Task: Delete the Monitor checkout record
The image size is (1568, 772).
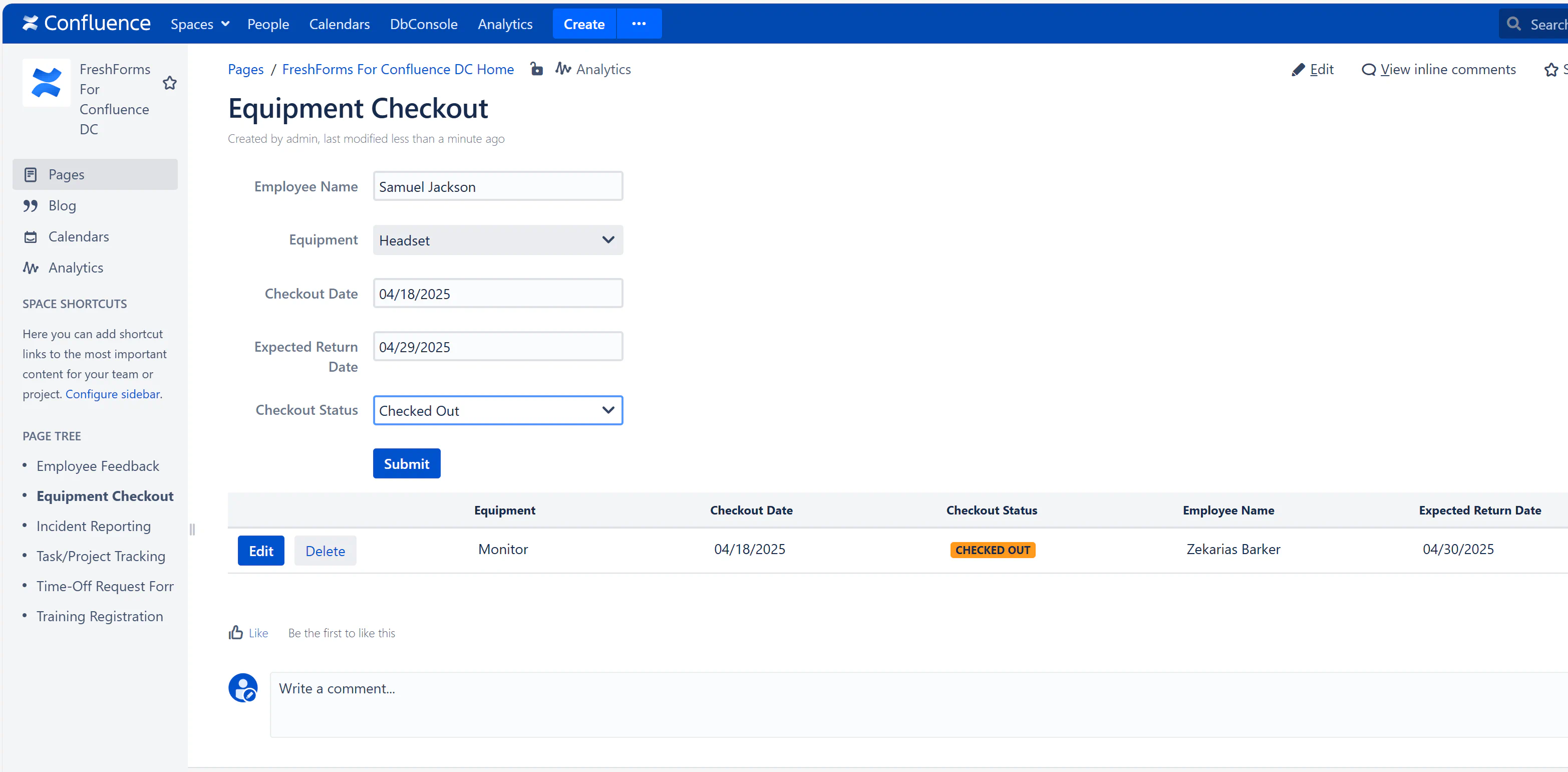Action: pos(325,551)
